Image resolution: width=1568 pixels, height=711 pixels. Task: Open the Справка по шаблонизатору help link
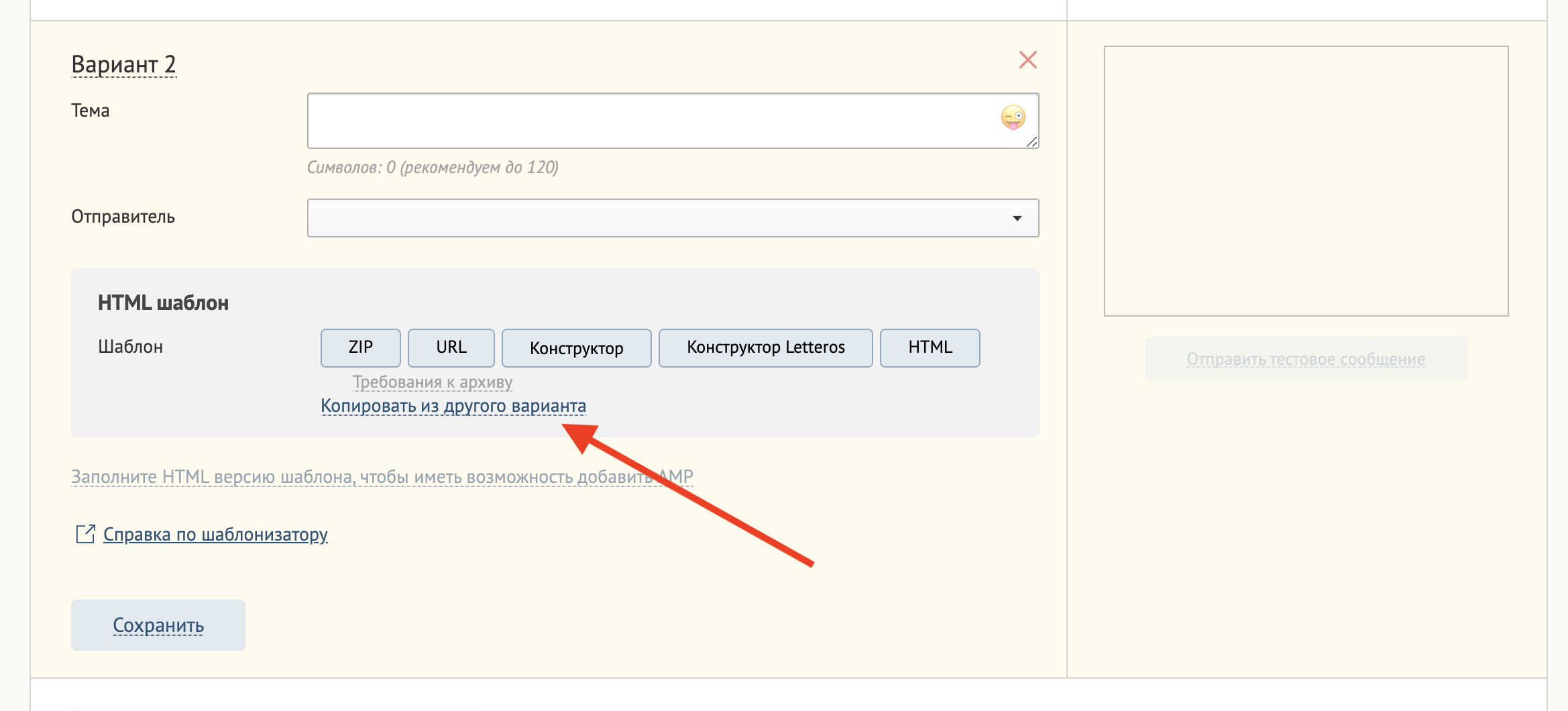pos(215,535)
